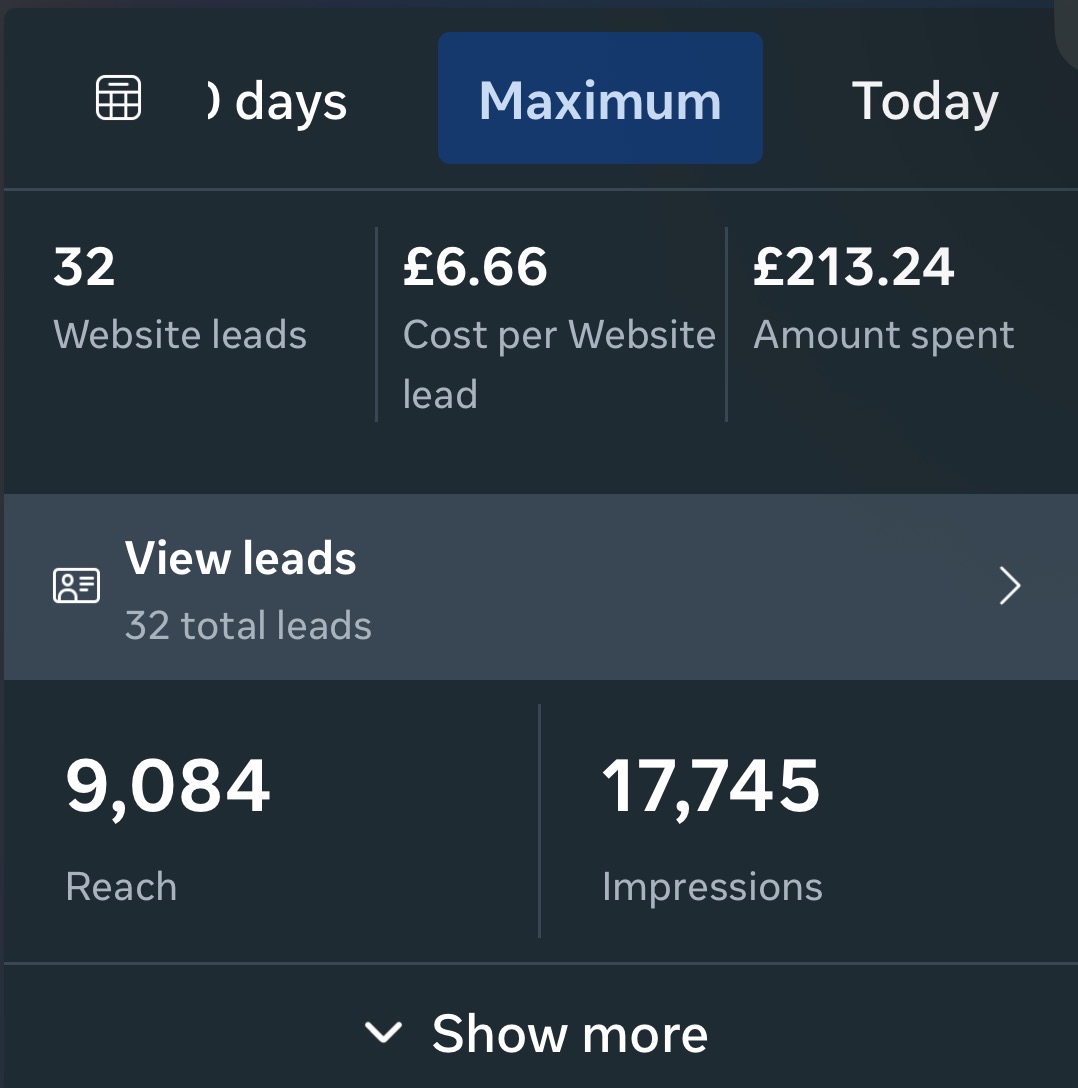The width and height of the screenshot is (1078, 1088).
Task: Click the 17,745 impressions number
Action: click(x=710, y=786)
